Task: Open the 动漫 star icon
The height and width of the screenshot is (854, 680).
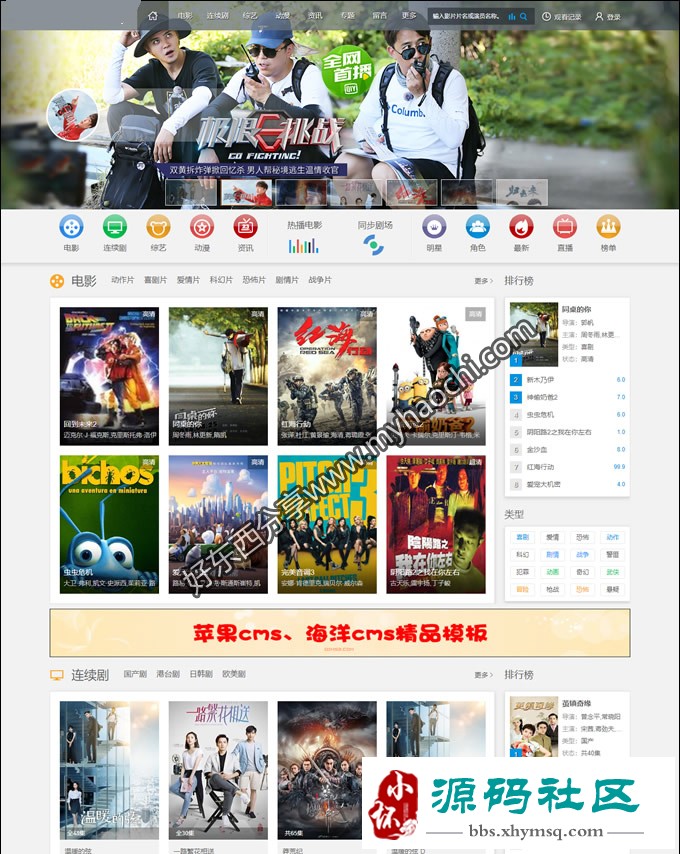Action: coord(202,227)
